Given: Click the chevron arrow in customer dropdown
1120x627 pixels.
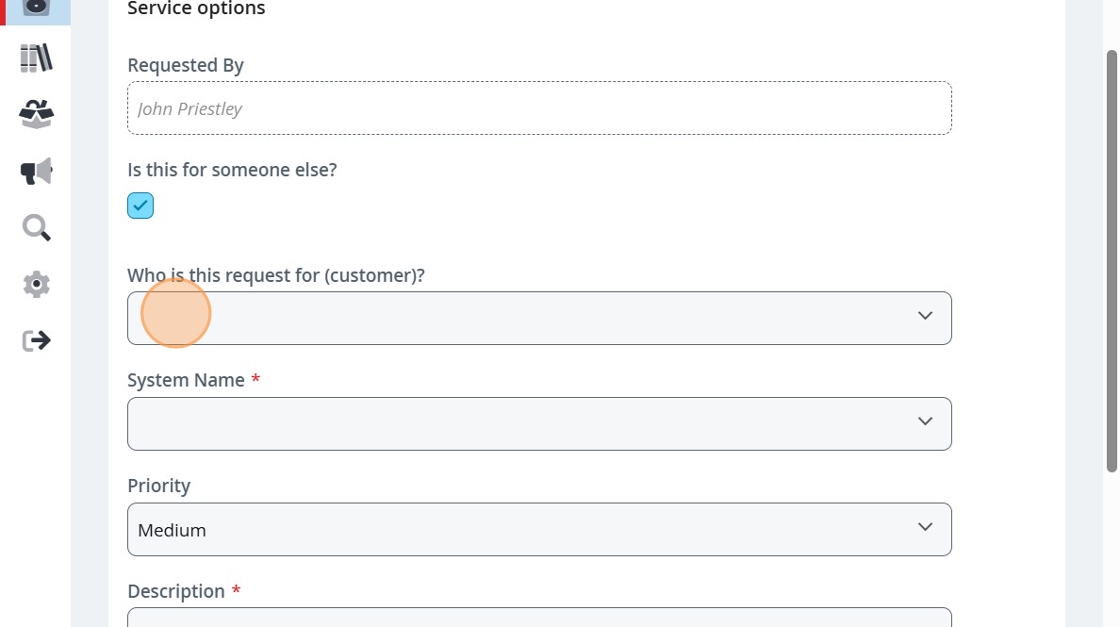Looking at the screenshot, I should pyautogui.click(x=925, y=316).
